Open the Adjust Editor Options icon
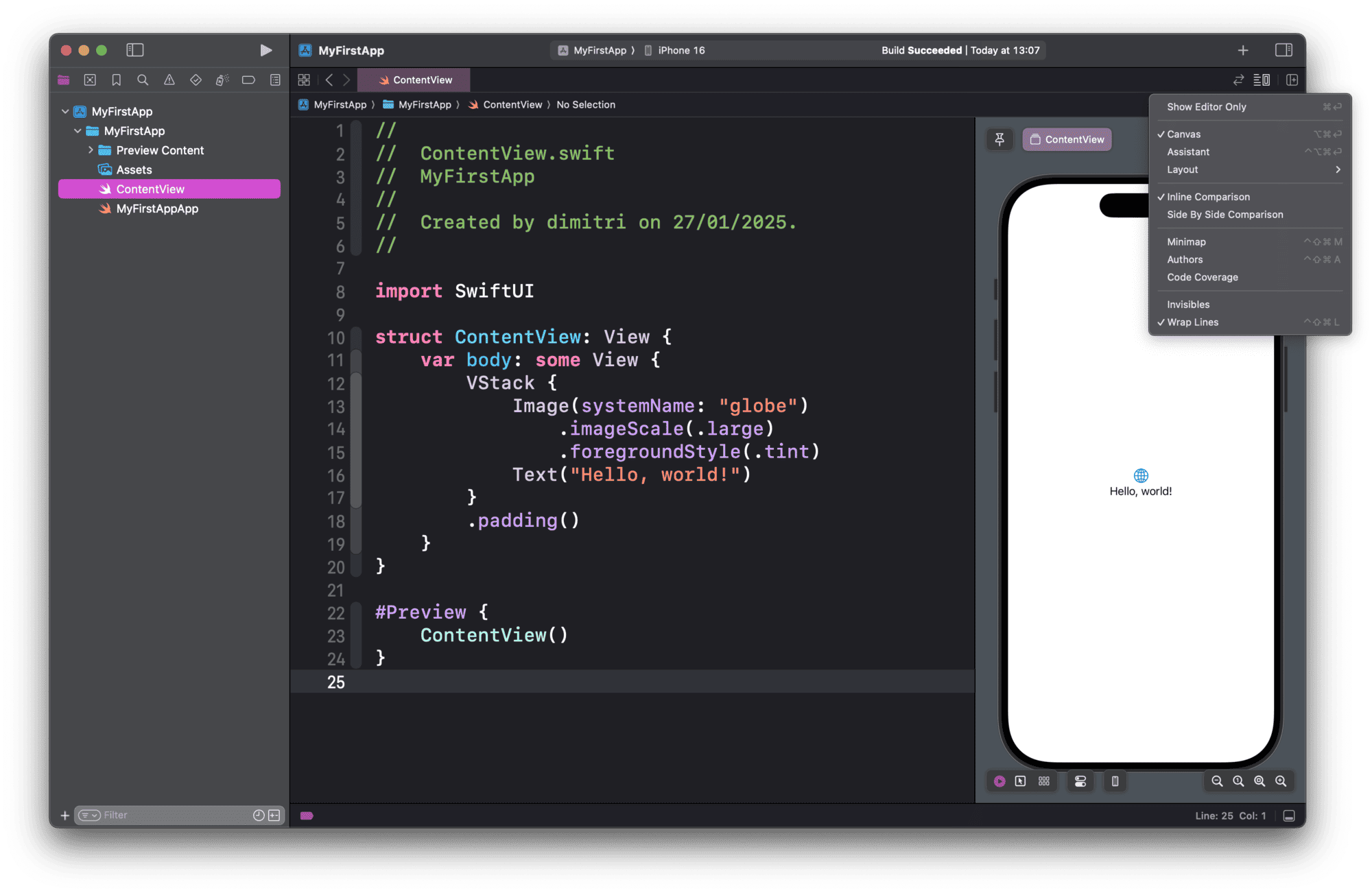 pyautogui.click(x=1262, y=80)
